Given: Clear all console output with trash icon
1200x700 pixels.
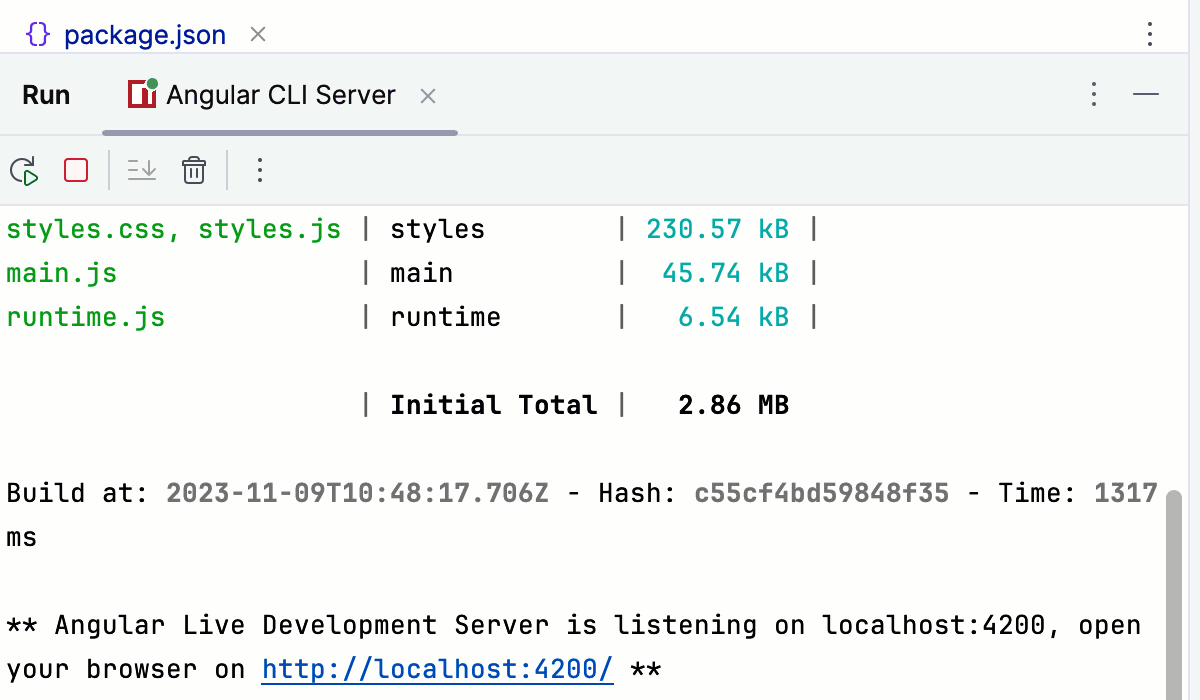Looking at the screenshot, I should (x=193, y=170).
